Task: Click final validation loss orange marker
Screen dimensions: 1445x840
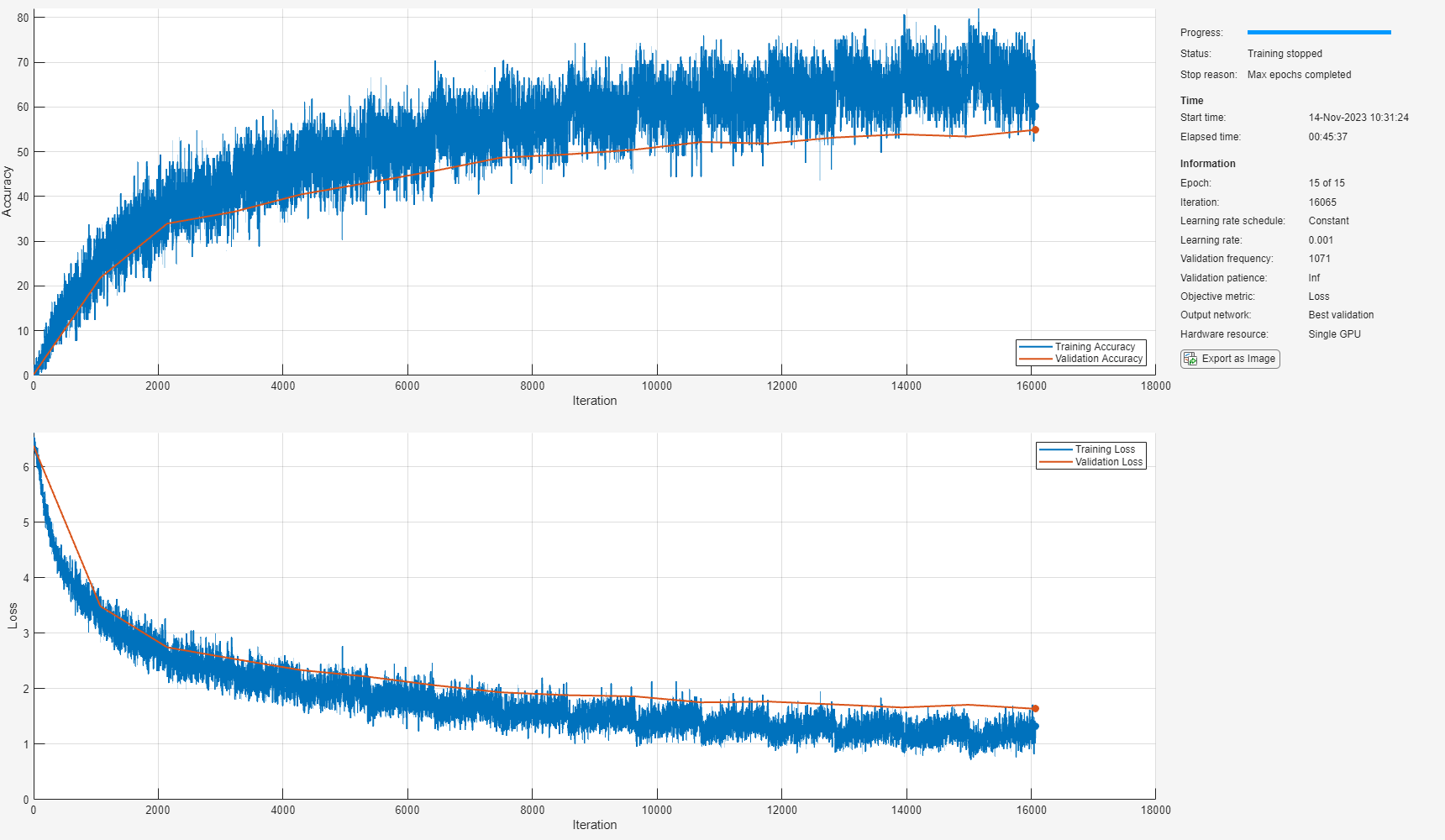Action: click(x=1035, y=709)
